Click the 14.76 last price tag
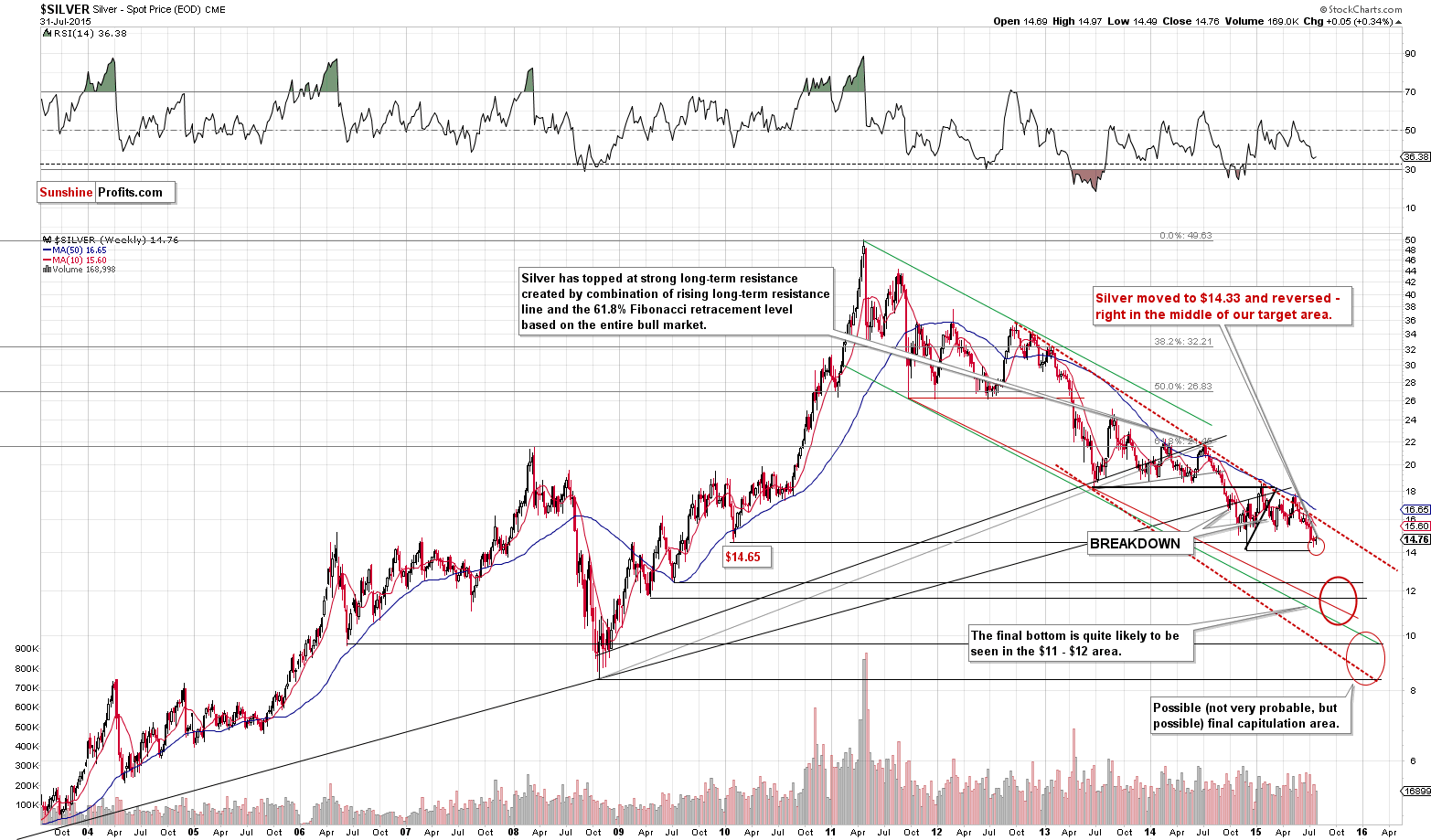Screen dimensions: 1431x840 point(1415,539)
